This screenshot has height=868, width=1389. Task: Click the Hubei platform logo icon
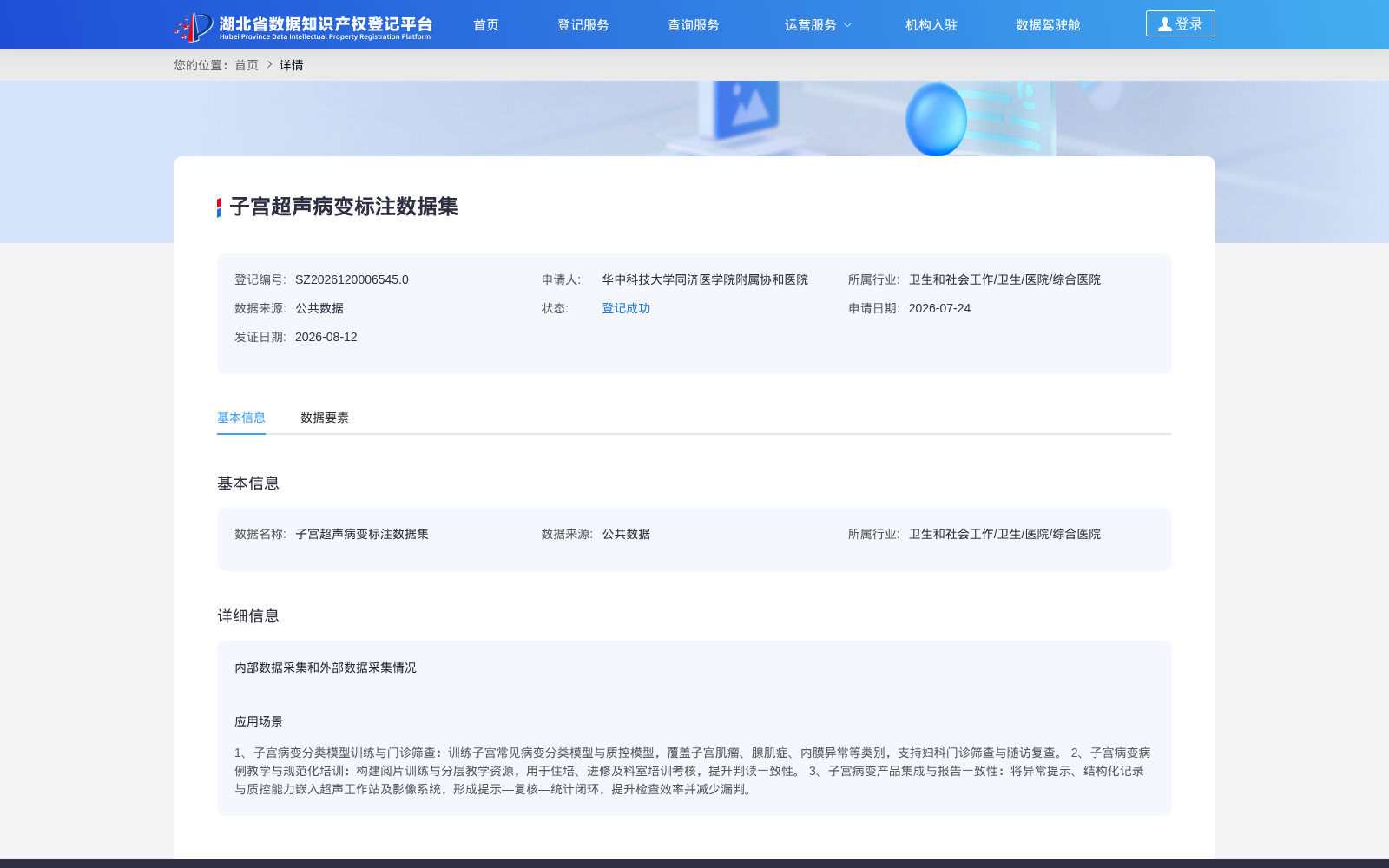tap(194, 26)
